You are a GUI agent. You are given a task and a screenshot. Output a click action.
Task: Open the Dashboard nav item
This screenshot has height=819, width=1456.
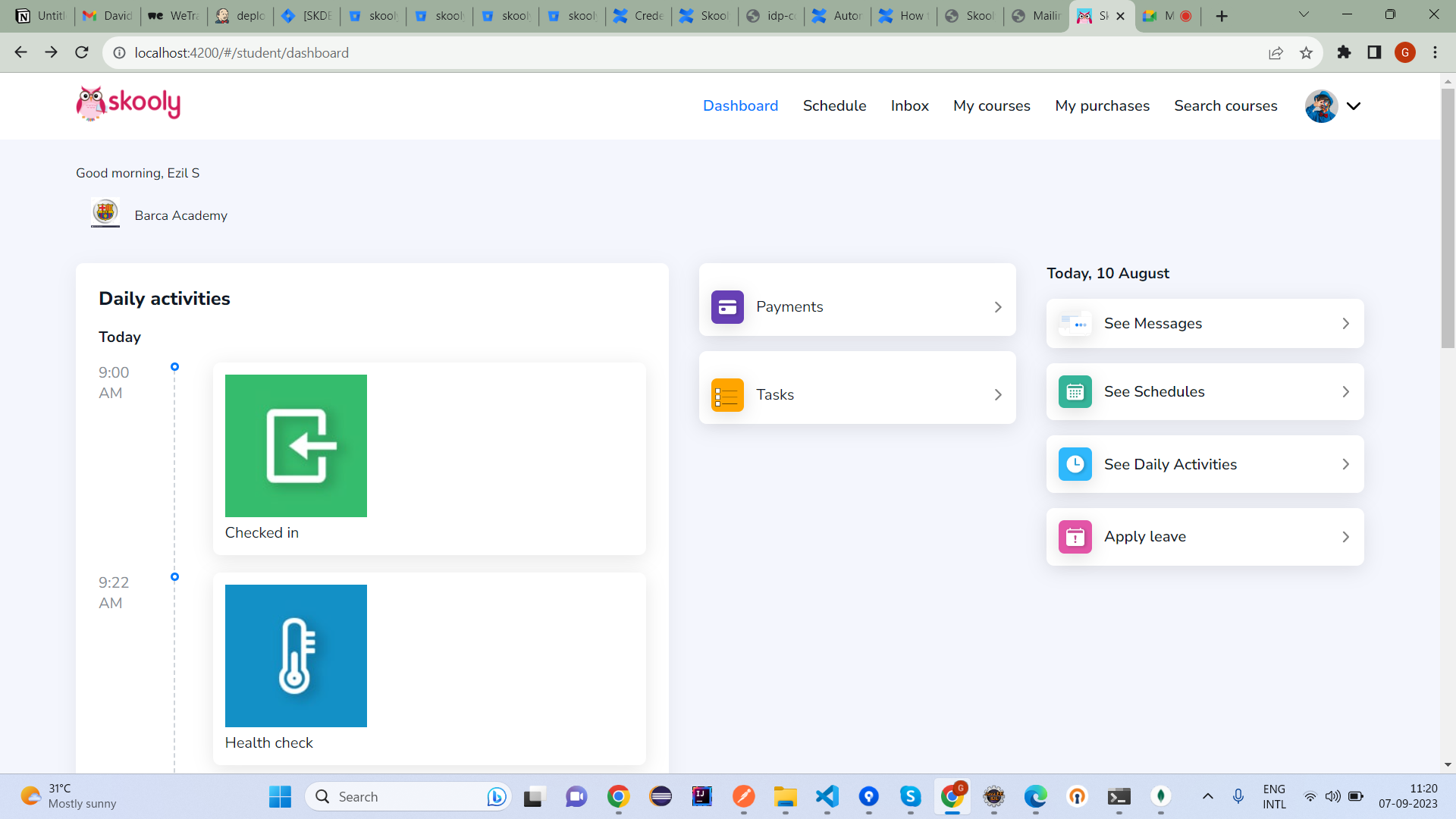tap(740, 105)
